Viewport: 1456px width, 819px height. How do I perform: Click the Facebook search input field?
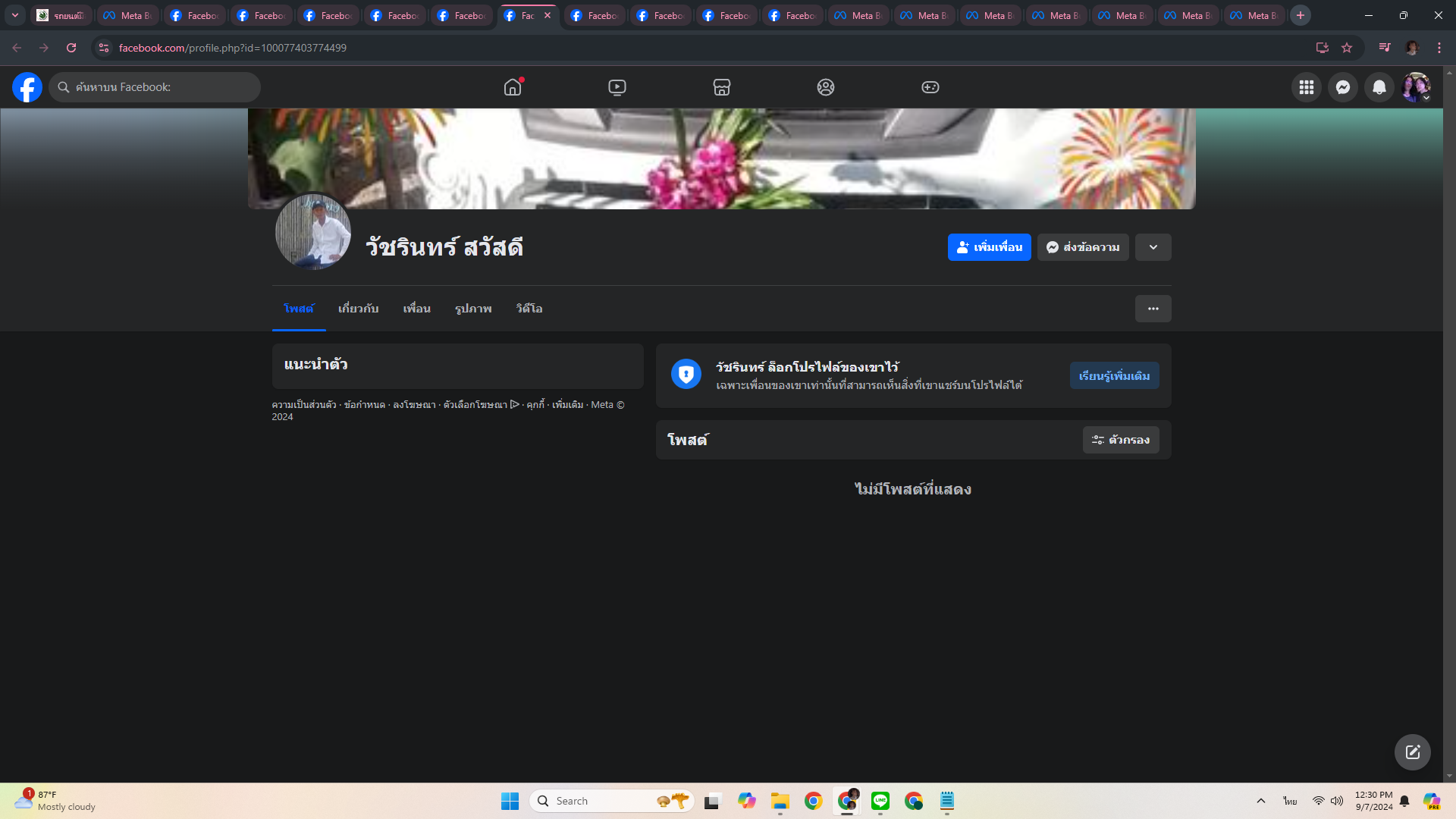point(159,87)
